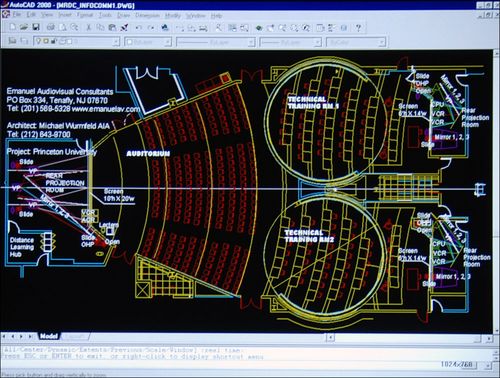500x378 pixels.
Task: Click the Undo arrow icon
Action: [139, 28]
